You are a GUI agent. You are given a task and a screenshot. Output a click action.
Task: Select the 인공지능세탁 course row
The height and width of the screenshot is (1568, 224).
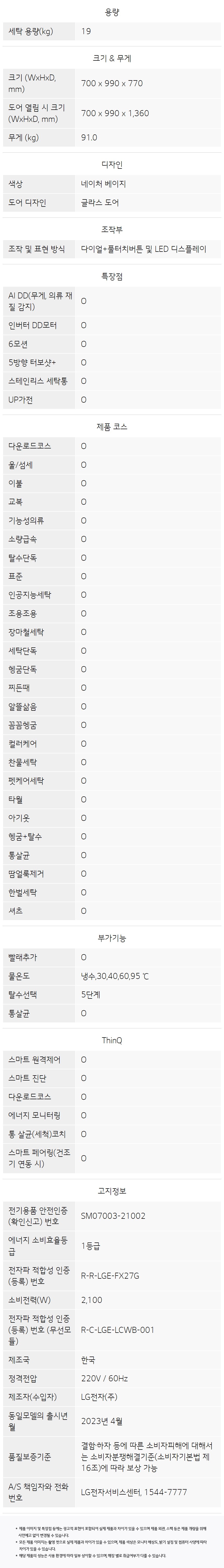[x=112, y=595]
